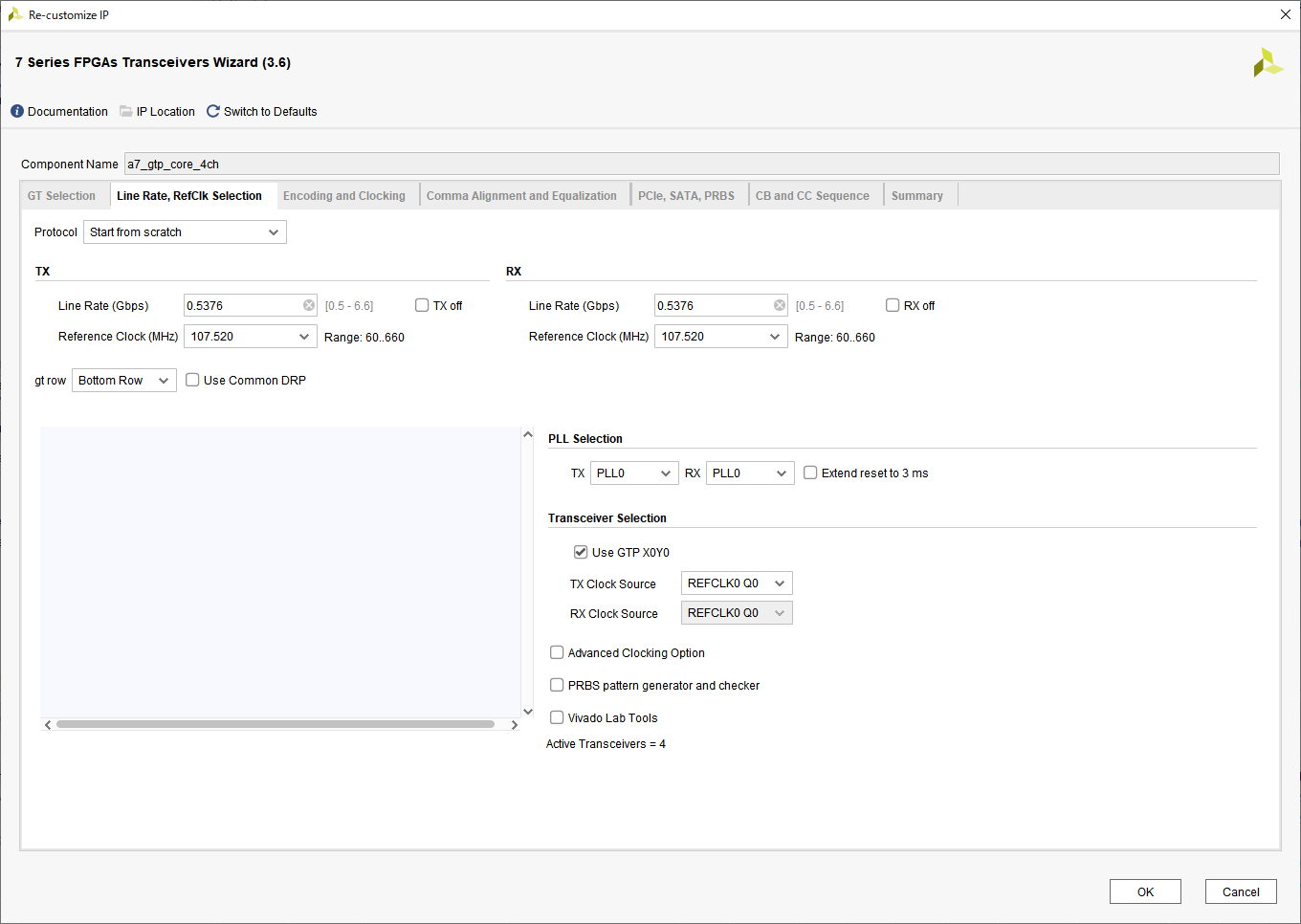This screenshot has height=924, width=1301.
Task: Click the Active Transceivers = 4 text
Action: point(606,744)
